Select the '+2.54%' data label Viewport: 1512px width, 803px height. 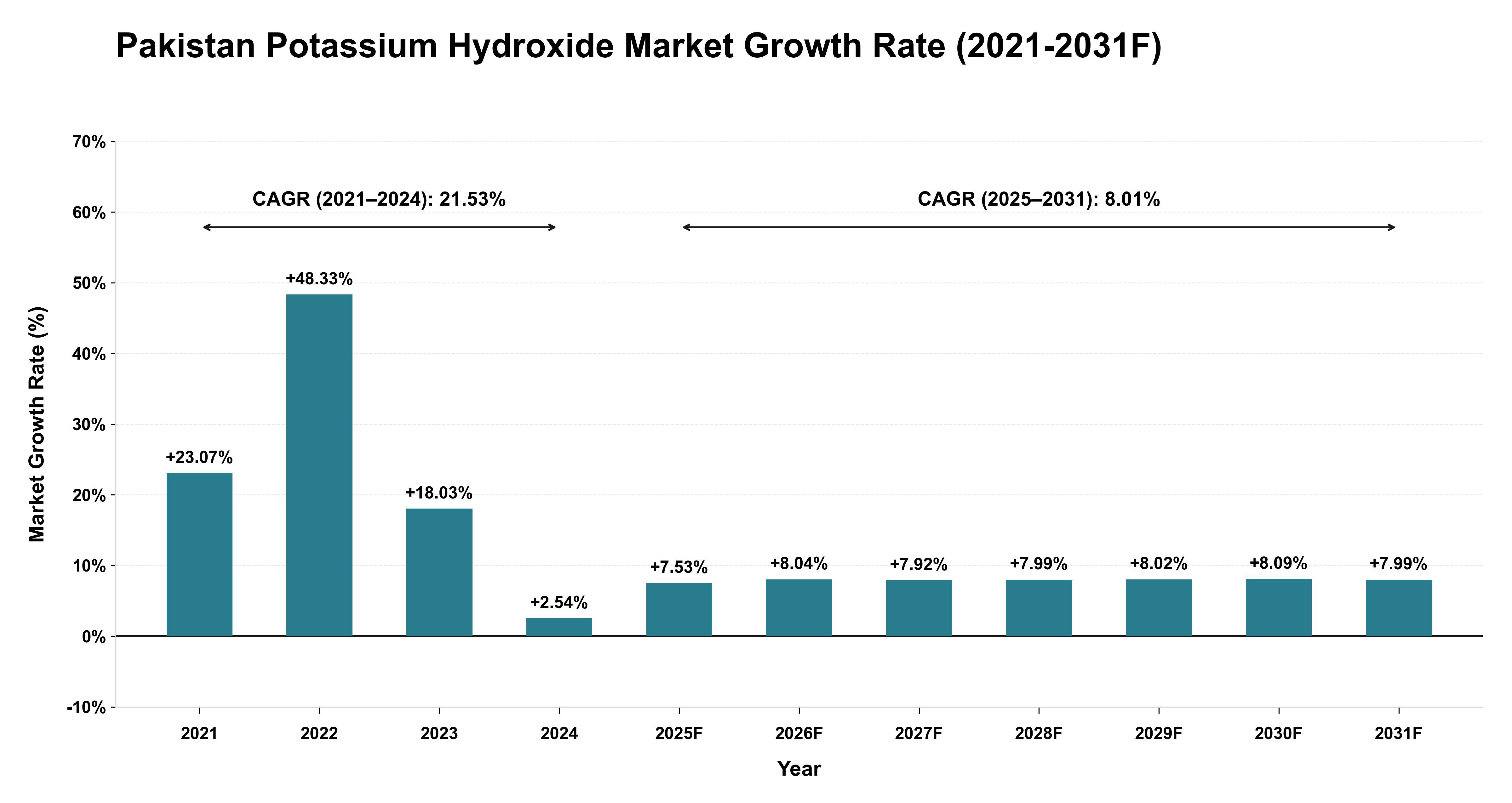click(559, 602)
